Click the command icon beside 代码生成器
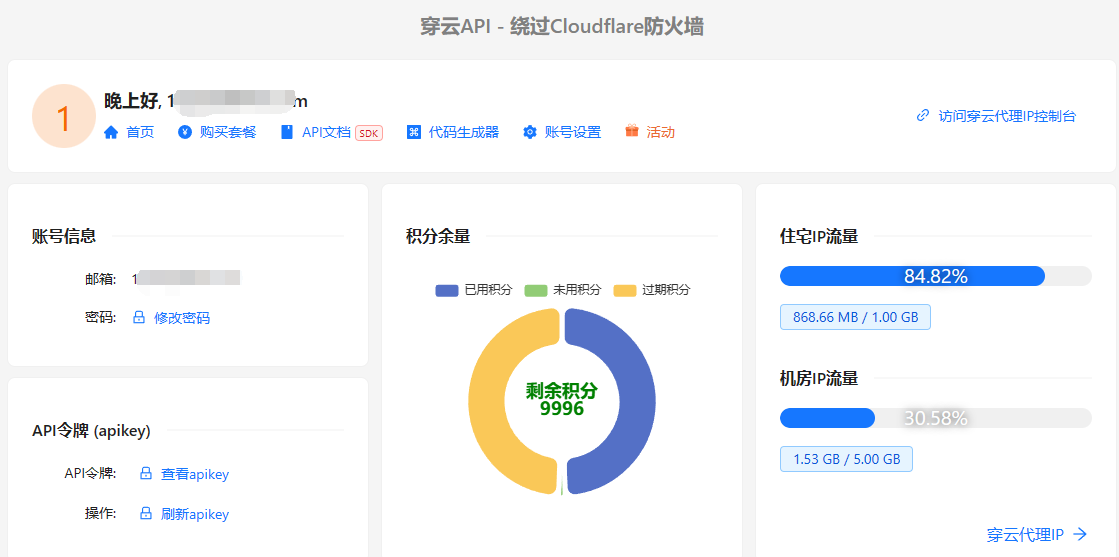Screen dimensions: 1119x557 pos(414,132)
